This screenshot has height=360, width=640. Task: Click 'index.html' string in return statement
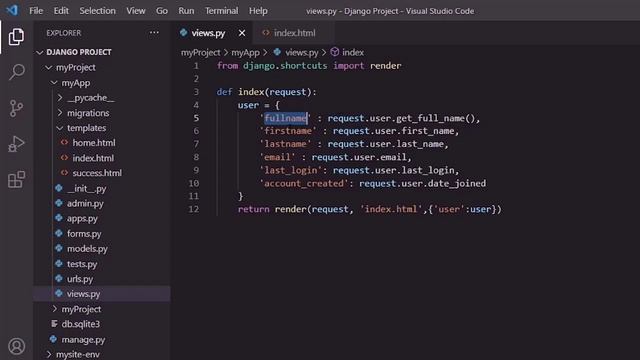[x=391, y=209]
